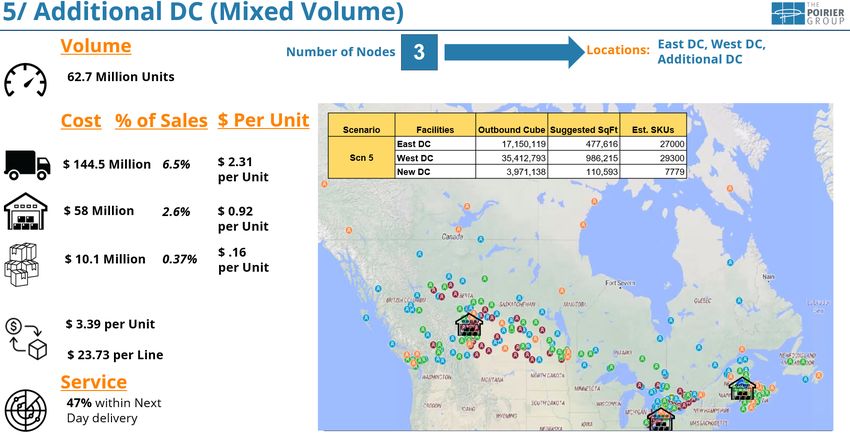
Task: Click the 27000 SKUs cell
Action: tap(653, 144)
